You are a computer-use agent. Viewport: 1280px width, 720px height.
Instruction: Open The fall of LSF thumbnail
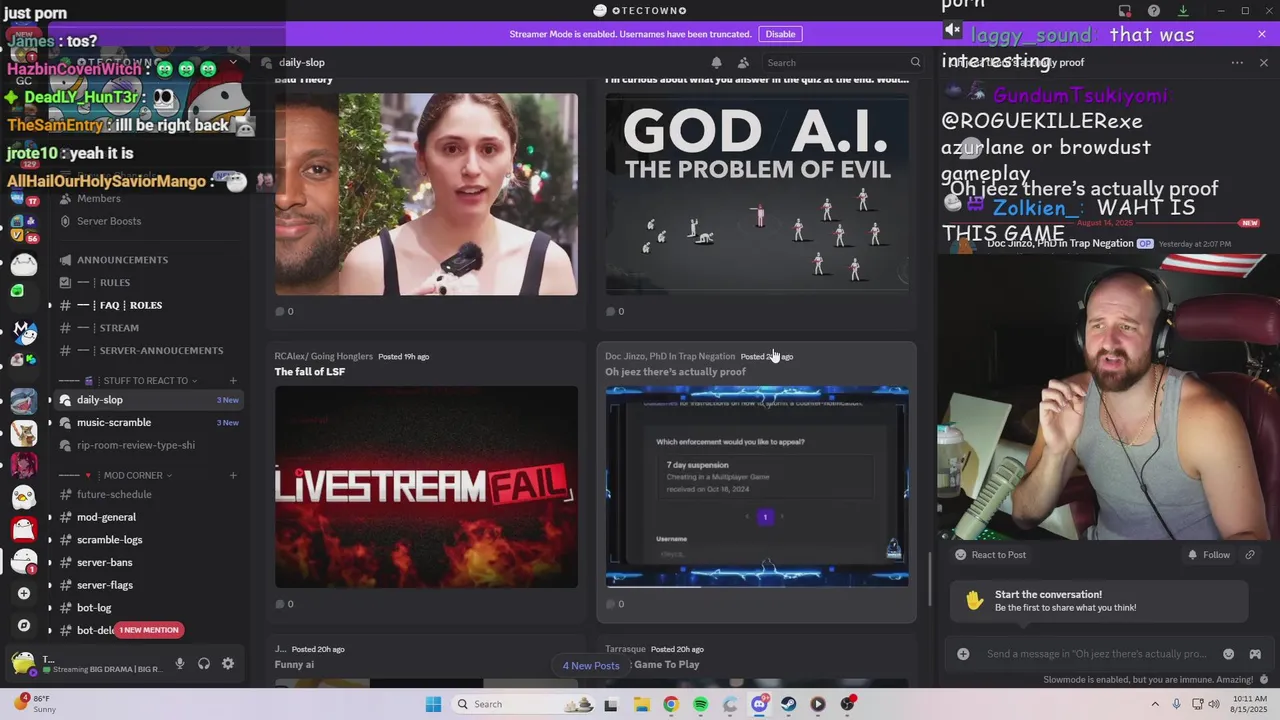(x=426, y=487)
